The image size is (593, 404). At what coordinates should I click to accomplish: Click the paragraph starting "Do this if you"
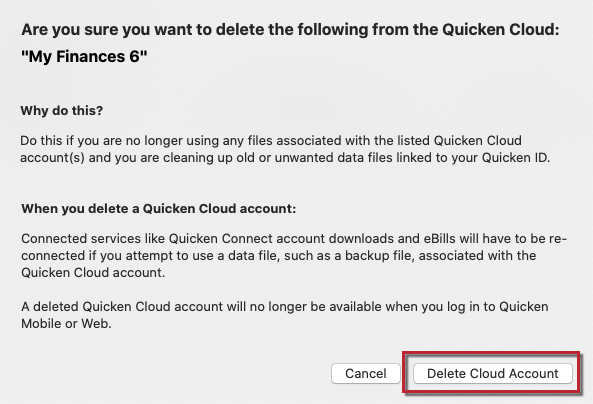tap(285, 149)
